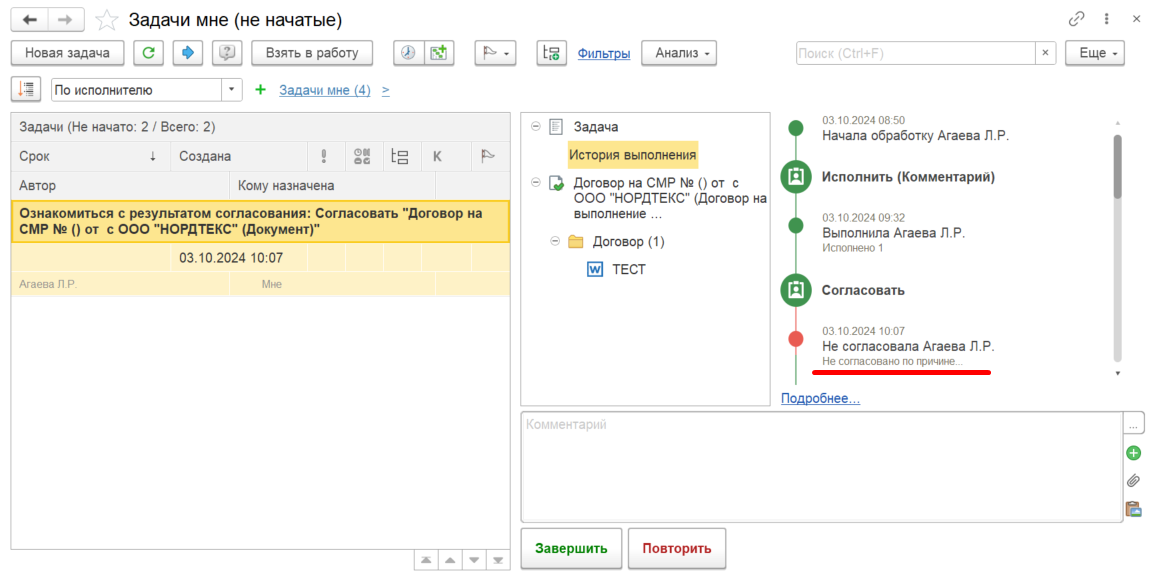
Task: Click the green plus icon beside the comment field
Action: click(x=1133, y=453)
